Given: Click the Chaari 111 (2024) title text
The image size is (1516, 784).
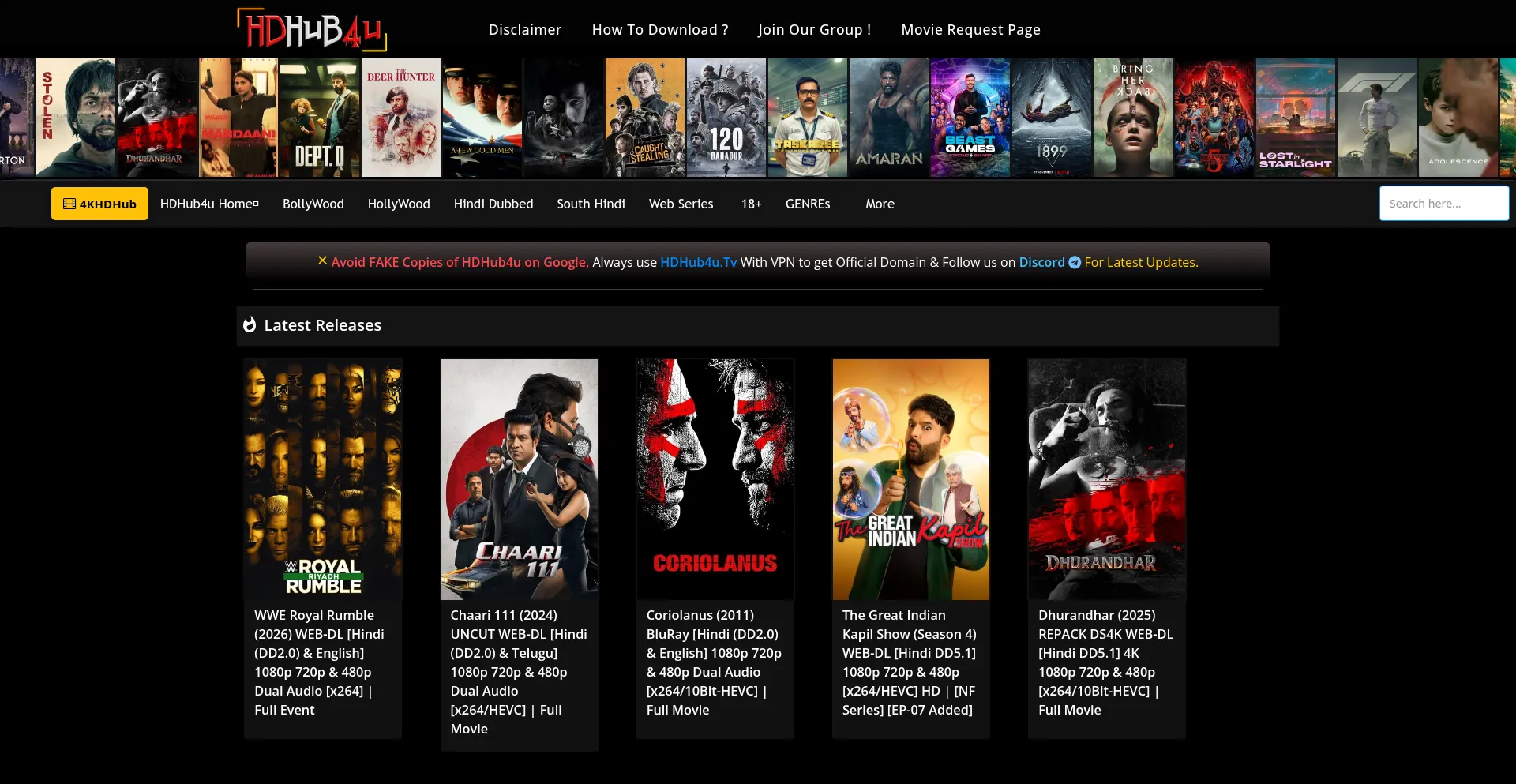Looking at the screenshot, I should (519, 672).
